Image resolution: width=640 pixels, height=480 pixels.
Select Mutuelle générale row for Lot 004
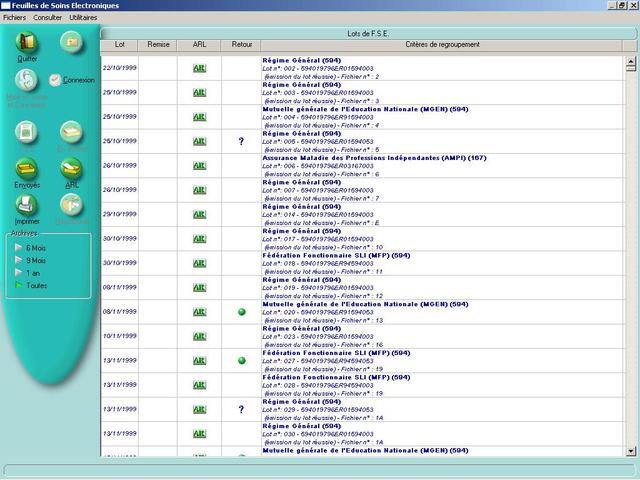[362, 117]
